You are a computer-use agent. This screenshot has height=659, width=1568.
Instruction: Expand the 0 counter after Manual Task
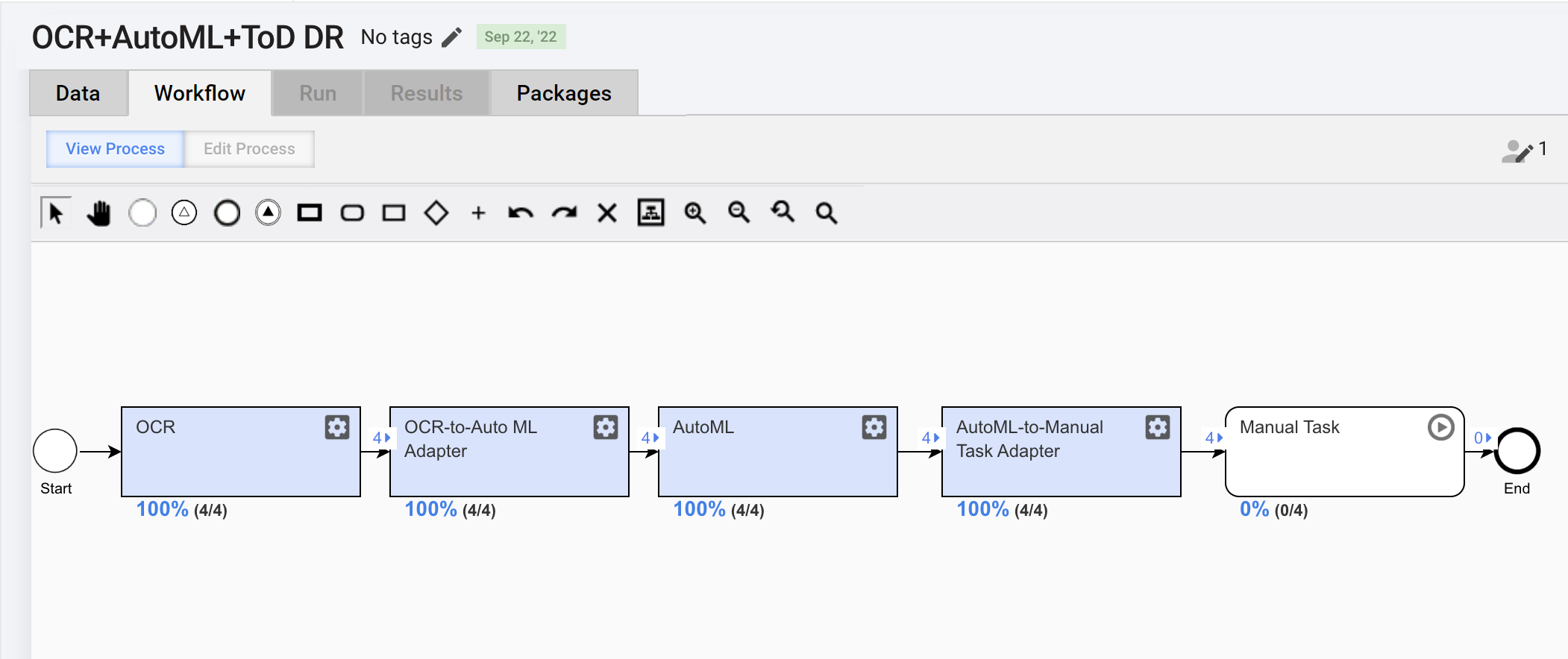coord(1482,438)
